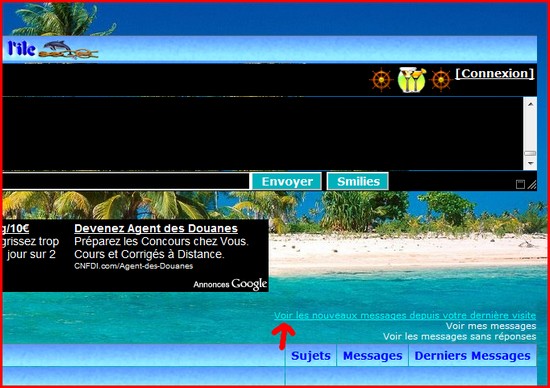Click the ship wheel beside Connexion
The image size is (550, 388).
[441, 80]
